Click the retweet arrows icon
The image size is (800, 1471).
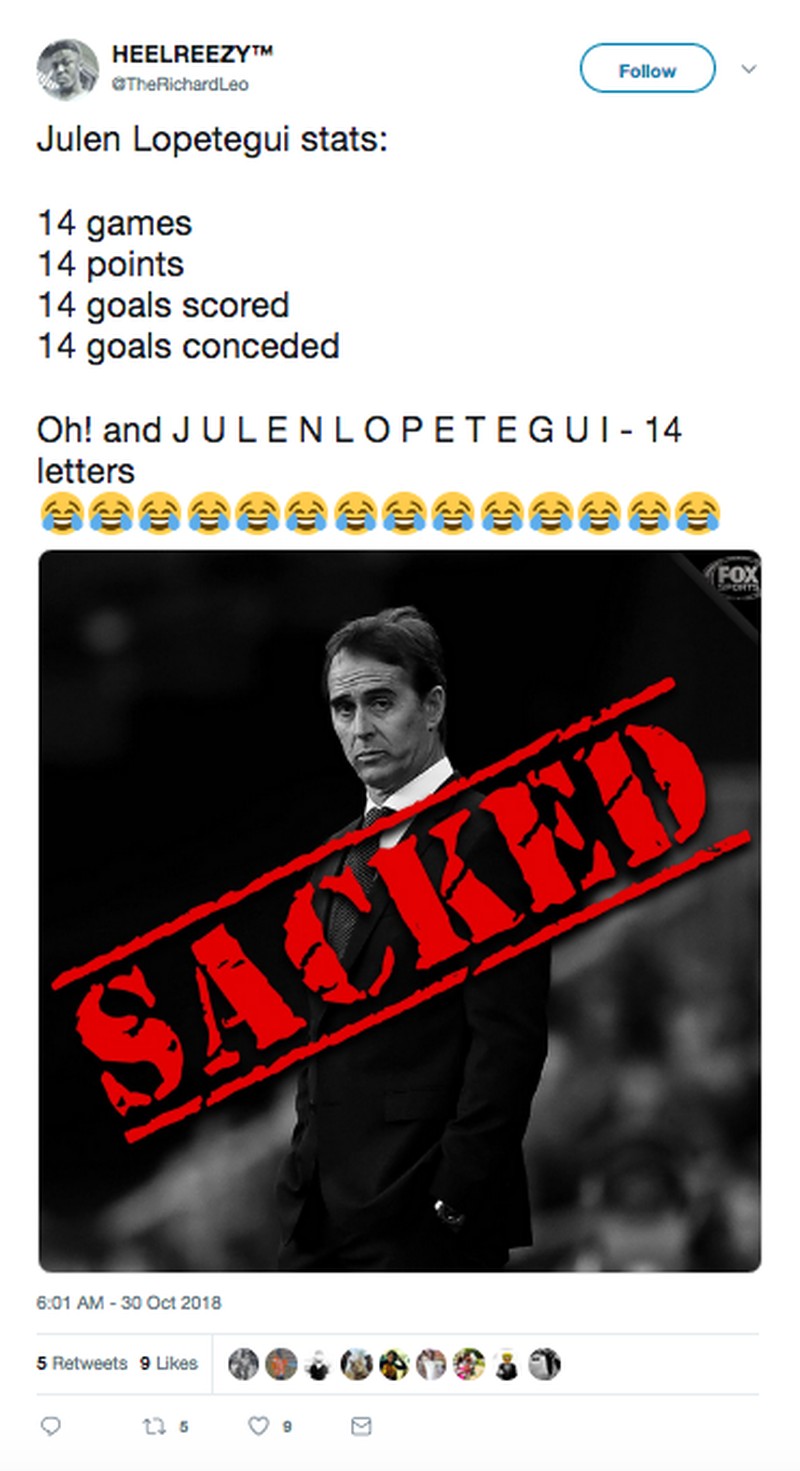[x=154, y=1427]
